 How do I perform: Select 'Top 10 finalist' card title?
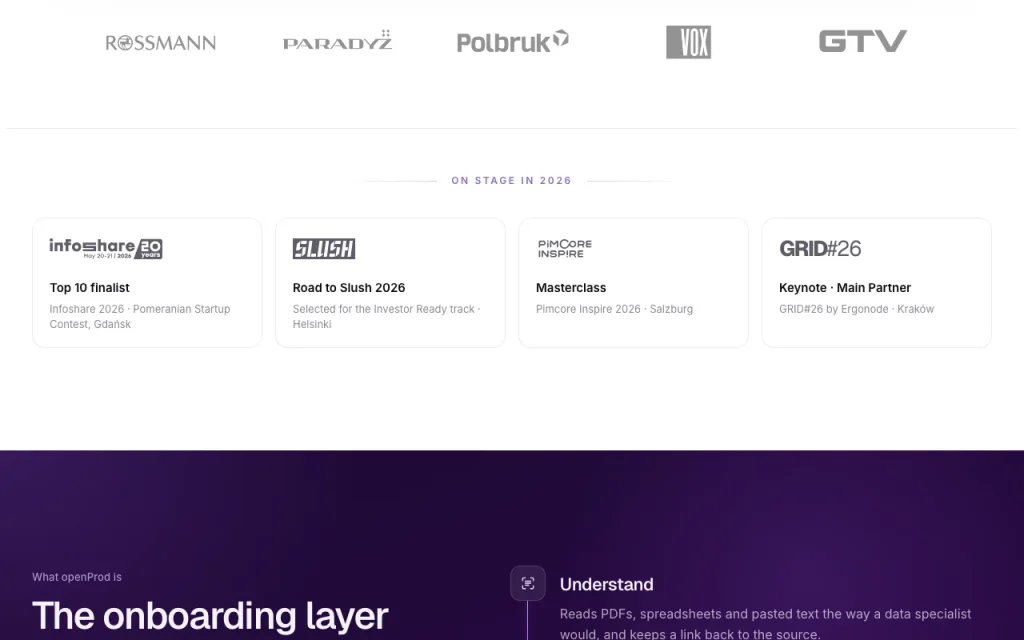89,288
